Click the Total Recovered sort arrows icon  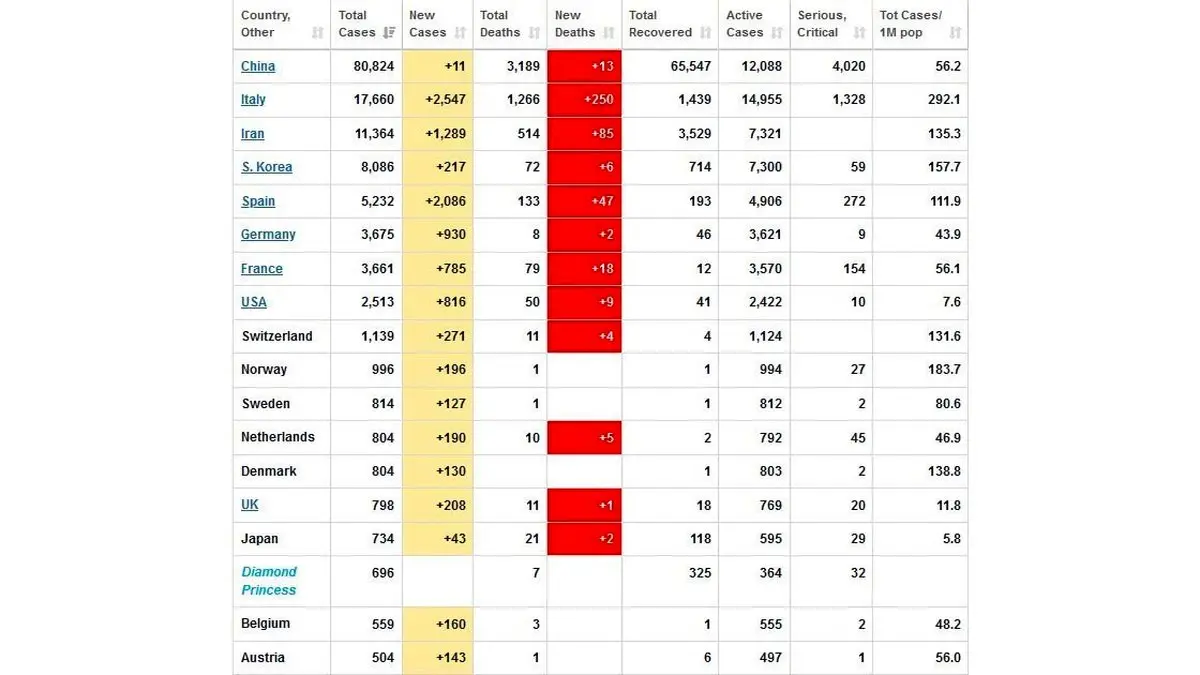[x=705, y=33]
